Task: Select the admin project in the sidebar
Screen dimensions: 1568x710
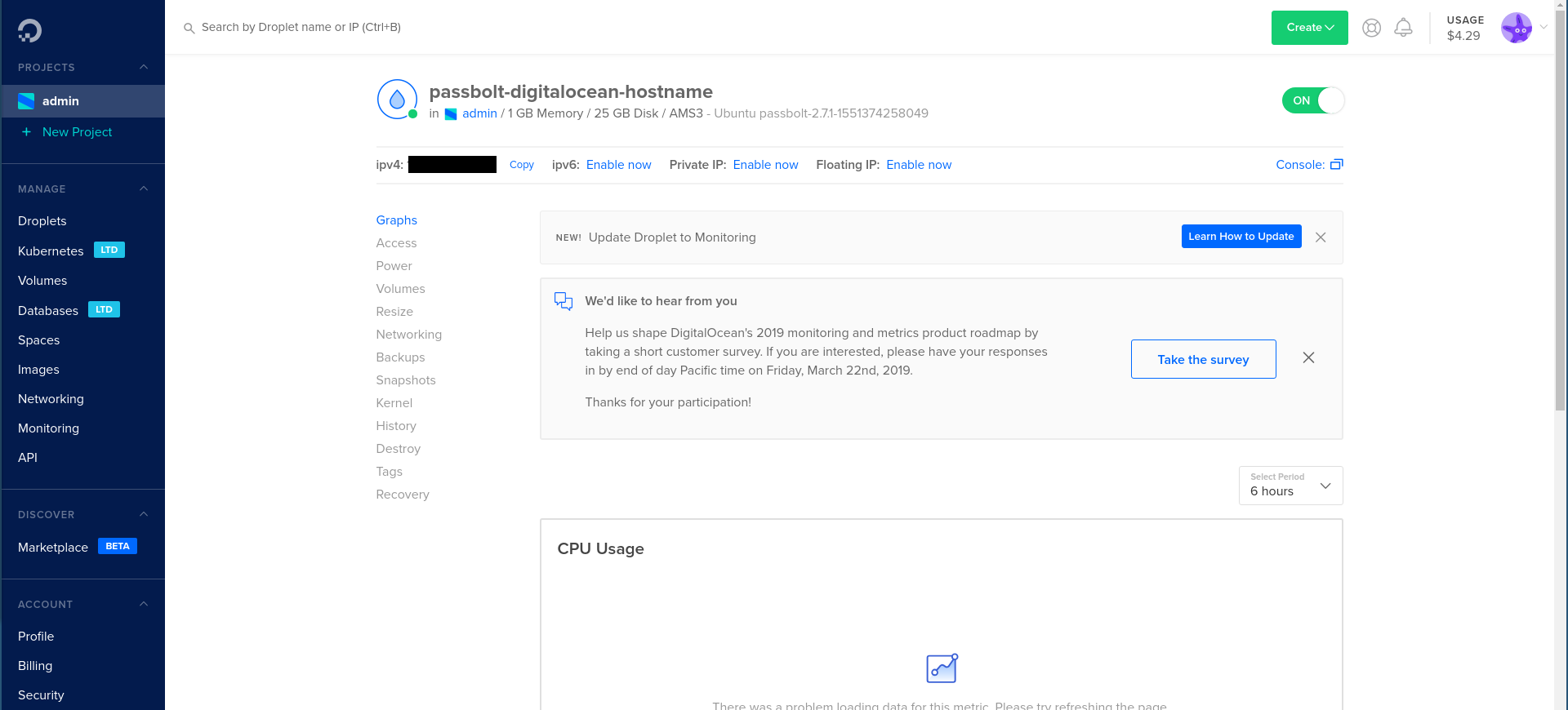Action: click(82, 101)
